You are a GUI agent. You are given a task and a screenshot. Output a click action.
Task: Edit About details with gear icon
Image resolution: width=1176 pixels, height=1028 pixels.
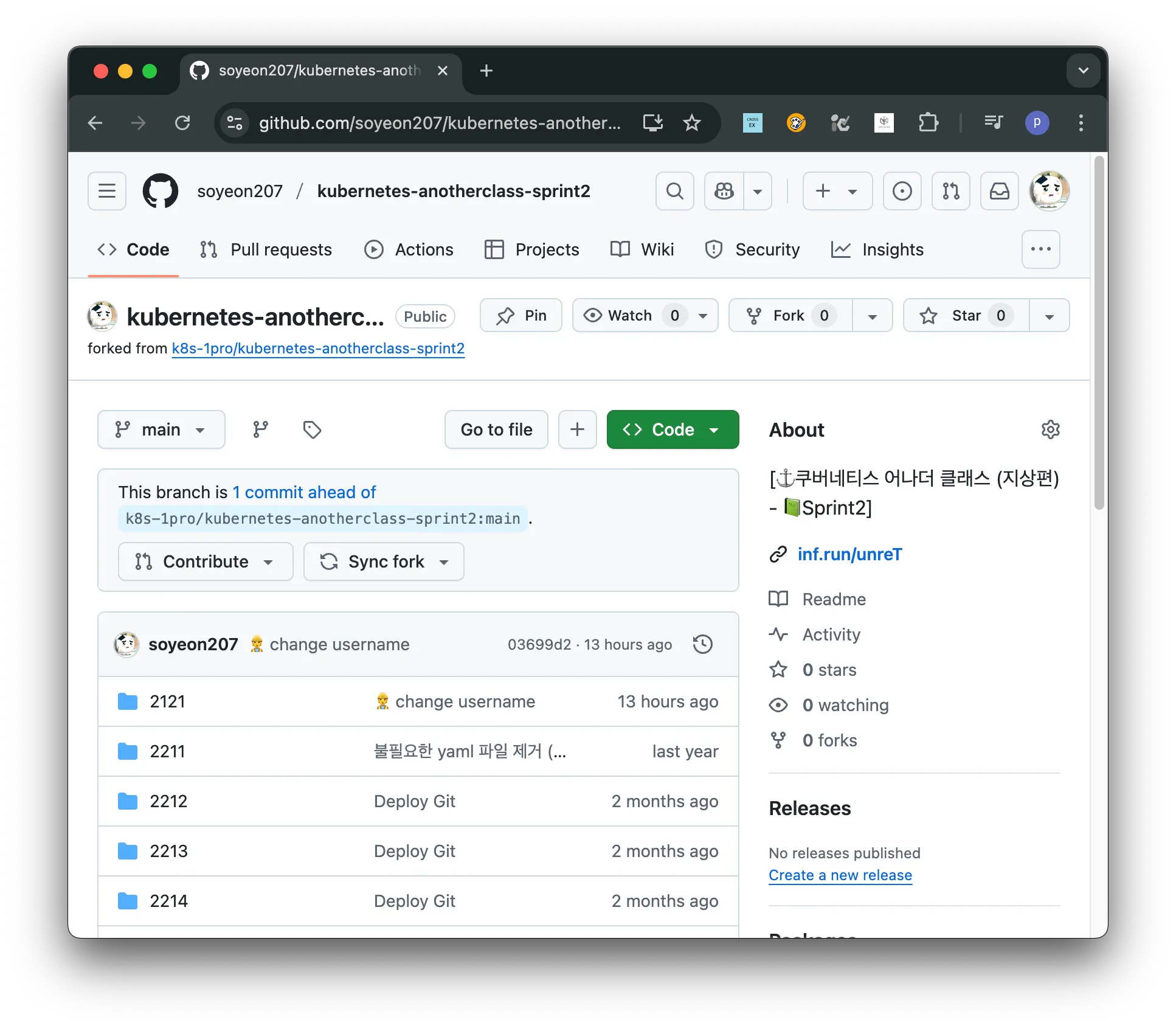(1050, 429)
